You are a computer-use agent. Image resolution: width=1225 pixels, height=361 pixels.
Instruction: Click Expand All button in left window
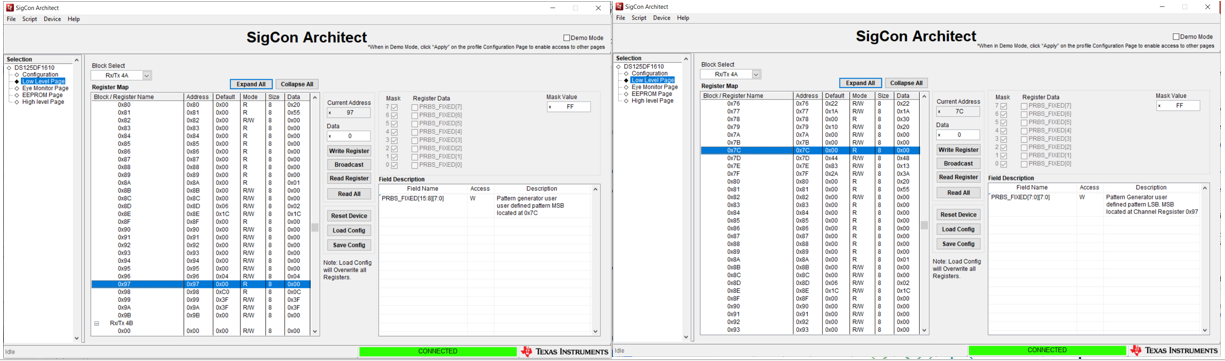251,84
